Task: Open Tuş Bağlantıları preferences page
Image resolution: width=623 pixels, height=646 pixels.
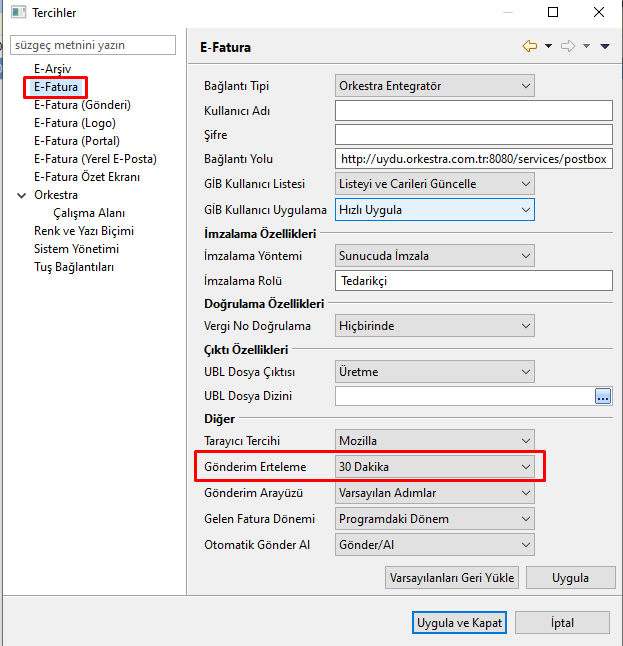Action: (x=74, y=267)
